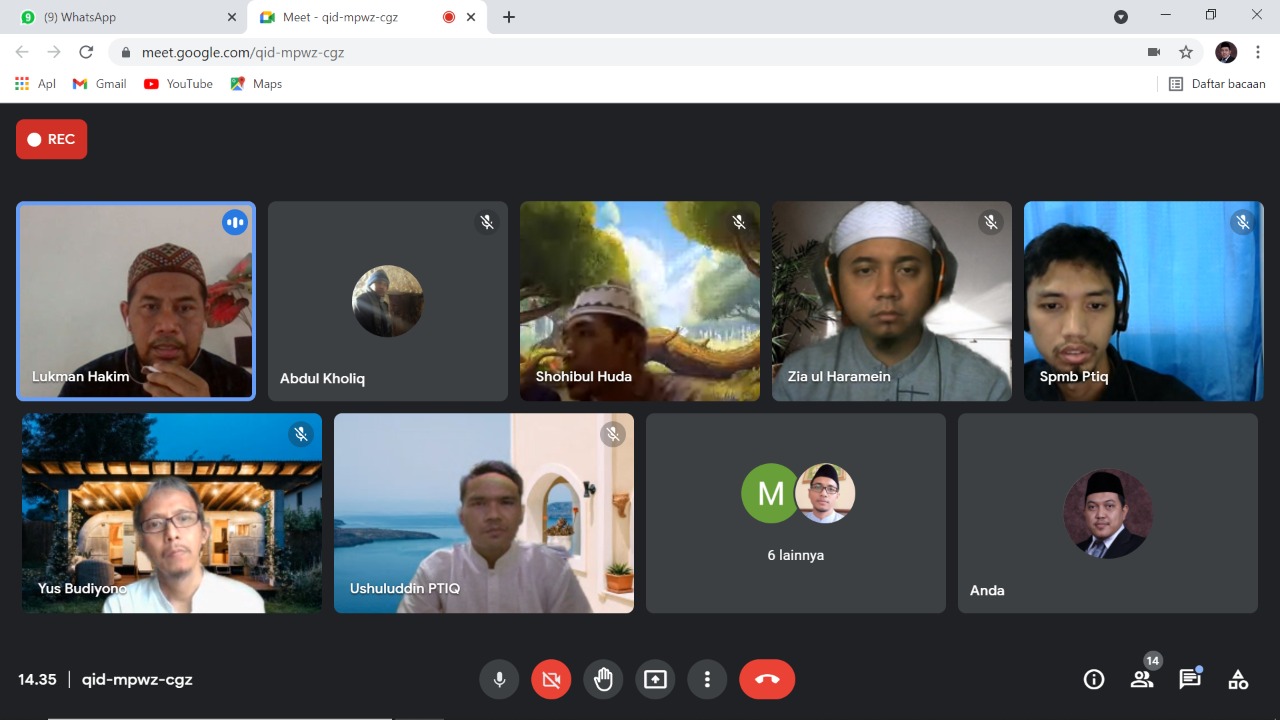Close the Meet tab
This screenshot has width=1280, height=720.
pyautogui.click(x=471, y=17)
